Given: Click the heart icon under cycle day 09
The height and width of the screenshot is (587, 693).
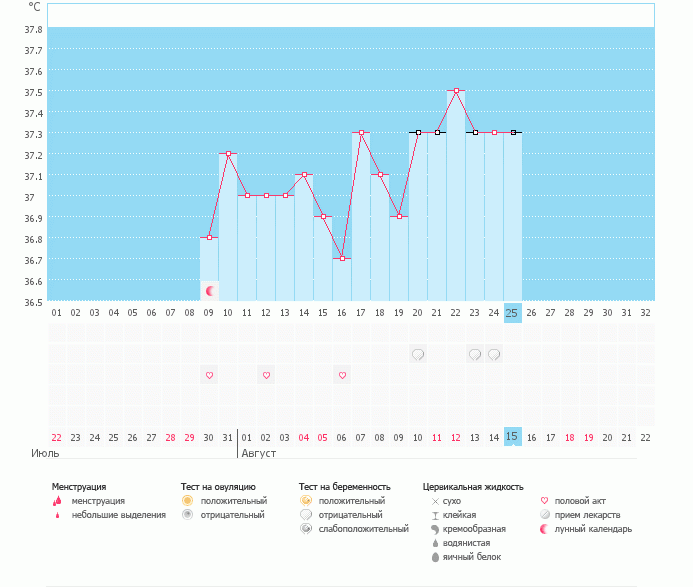Looking at the screenshot, I should (210, 375).
